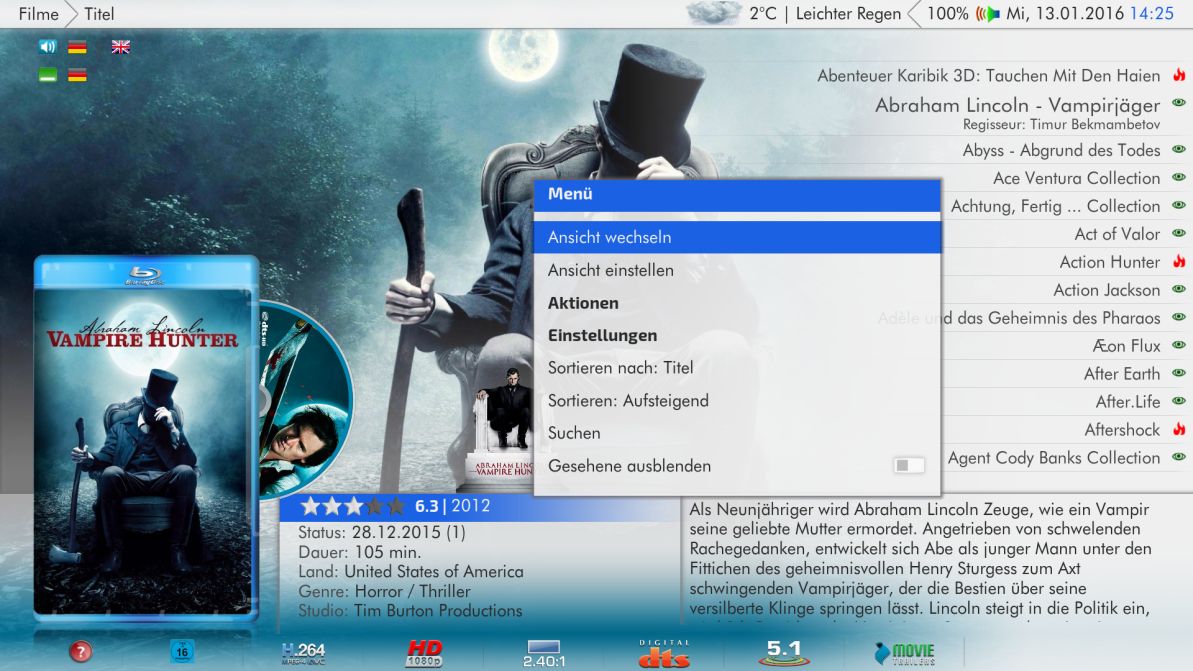Select Action Jackson in the movie list
The width and height of the screenshot is (1193, 671).
pos(1106,290)
